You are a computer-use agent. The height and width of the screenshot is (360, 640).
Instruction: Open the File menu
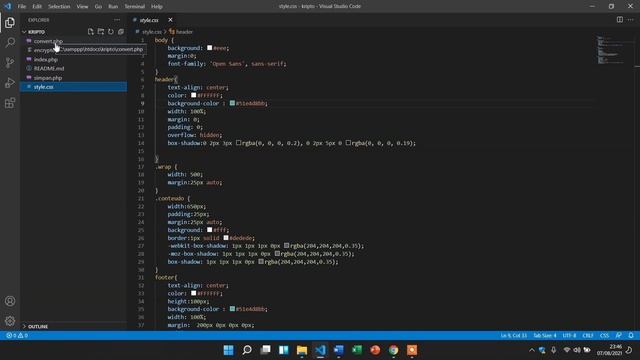pyautogui.click(x=22, y=6)
